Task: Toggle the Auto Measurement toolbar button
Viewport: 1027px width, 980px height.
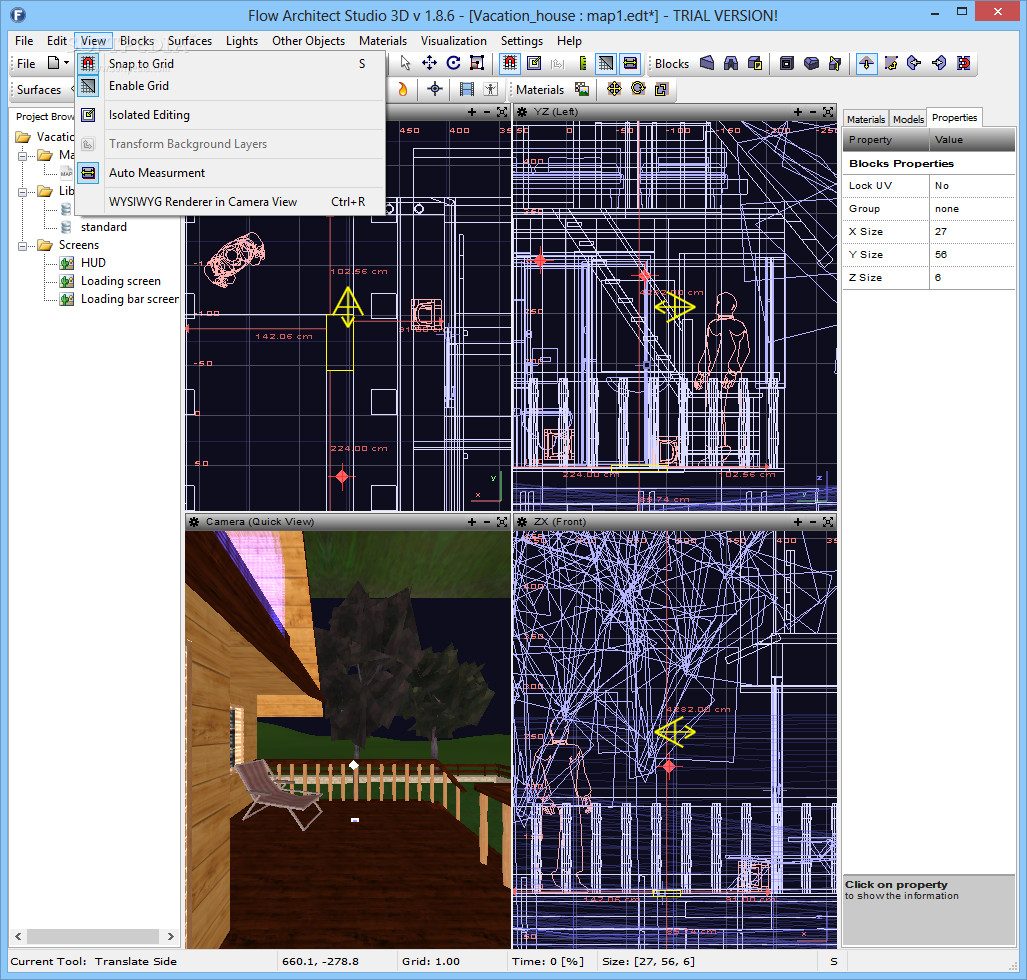Action: (630, 63)
